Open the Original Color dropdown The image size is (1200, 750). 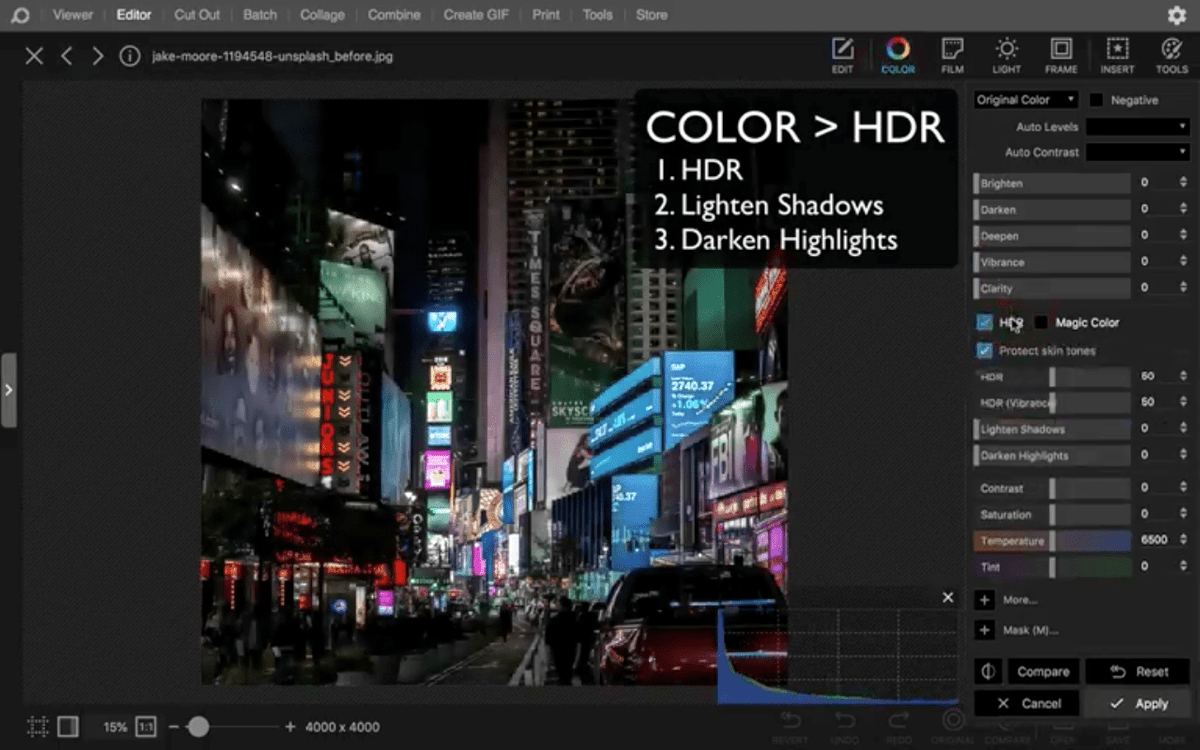(x=1024, y=99)
